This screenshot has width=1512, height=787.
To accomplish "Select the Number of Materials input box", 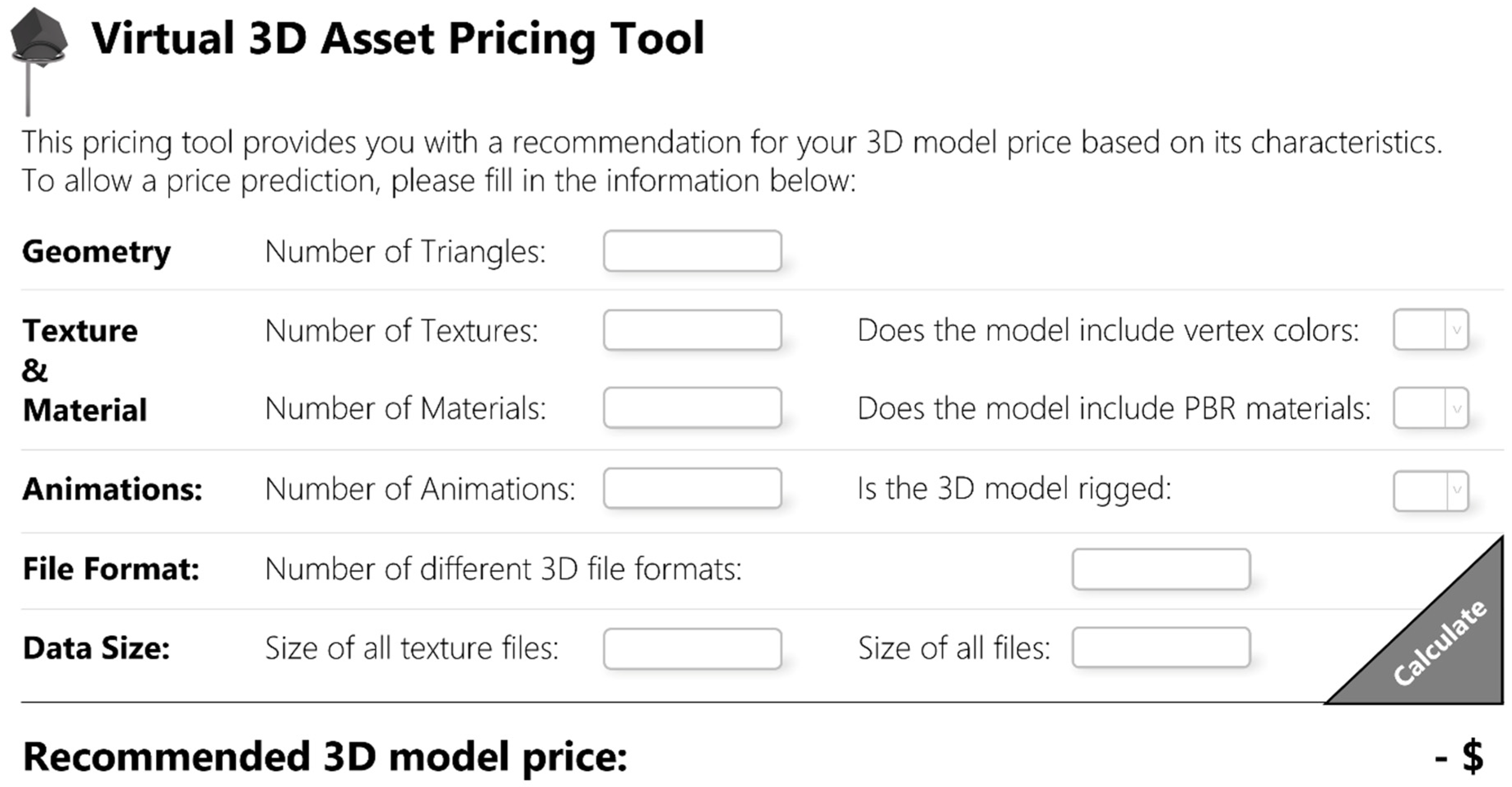I will [x=692, y=408].
